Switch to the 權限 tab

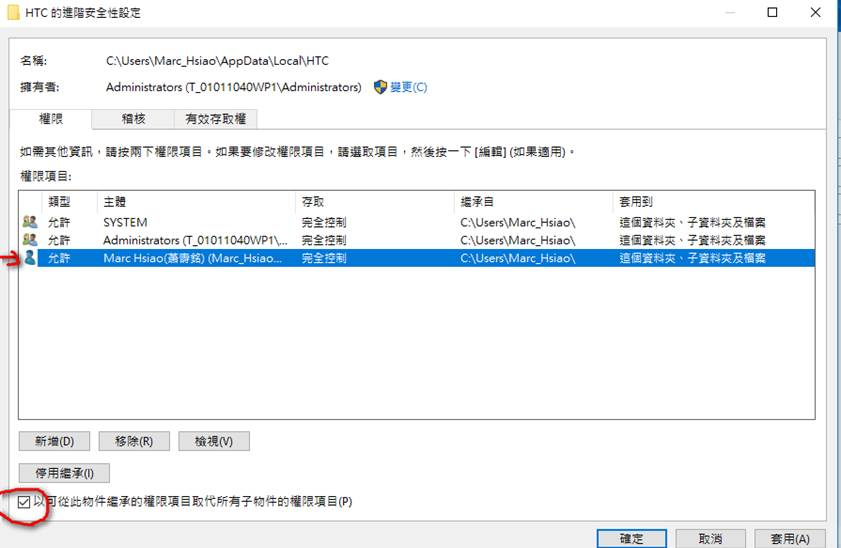coord(51,119)
